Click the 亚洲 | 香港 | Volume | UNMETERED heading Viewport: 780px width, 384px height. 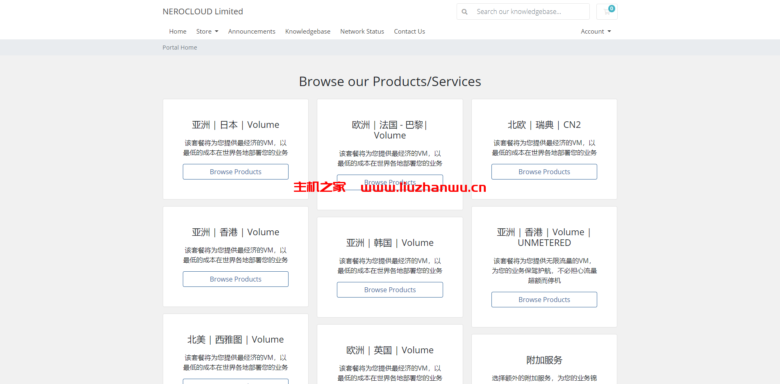(544, 237)
